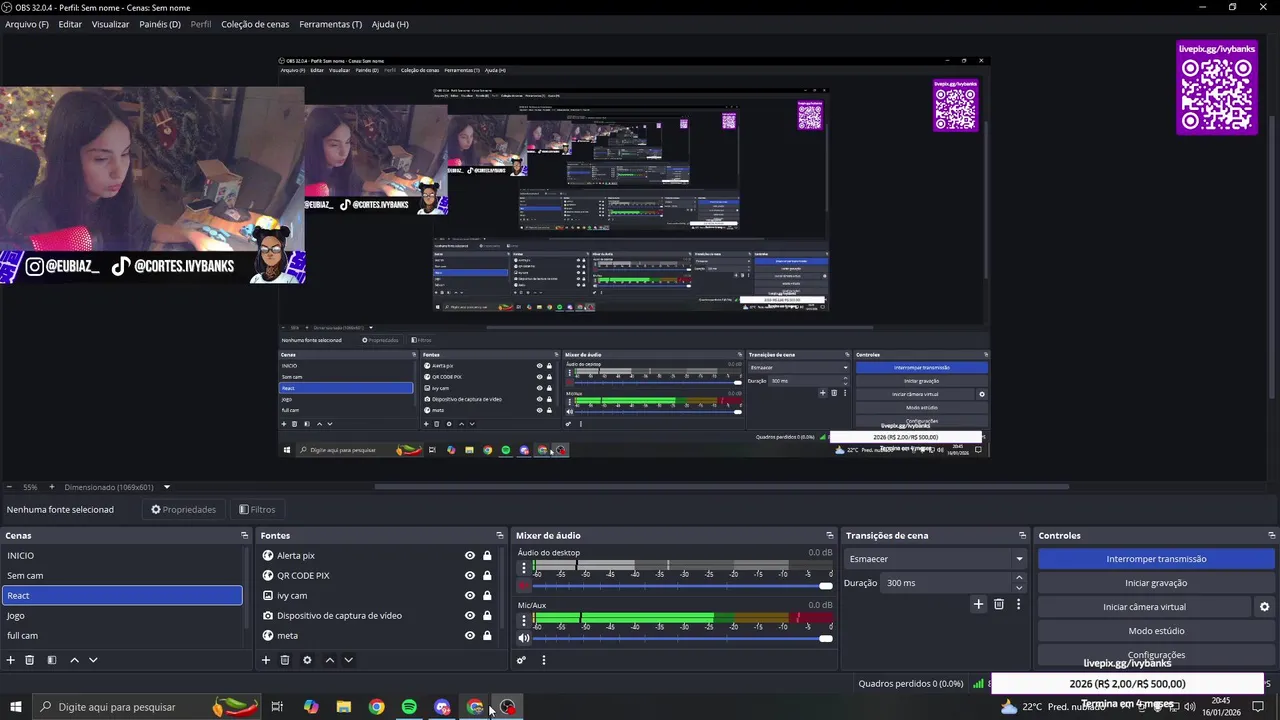Open the Windows Start menu
The width and height of the screenshot is (1280, 720).
point(15,707)
